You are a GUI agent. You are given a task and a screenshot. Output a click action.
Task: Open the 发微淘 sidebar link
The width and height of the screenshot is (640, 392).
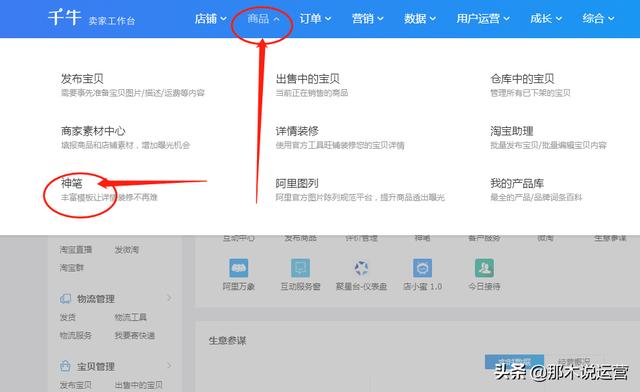tap(127, 249)
